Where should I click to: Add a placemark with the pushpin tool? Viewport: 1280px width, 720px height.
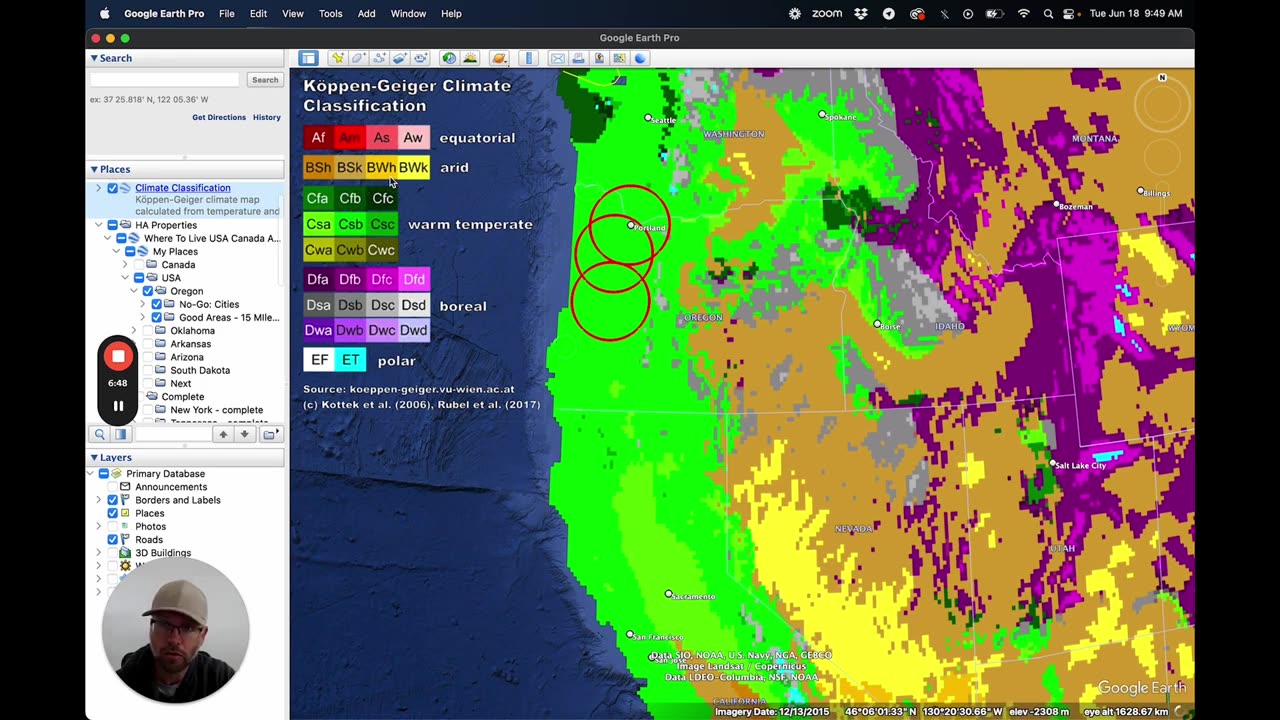(x=337, y=58)
